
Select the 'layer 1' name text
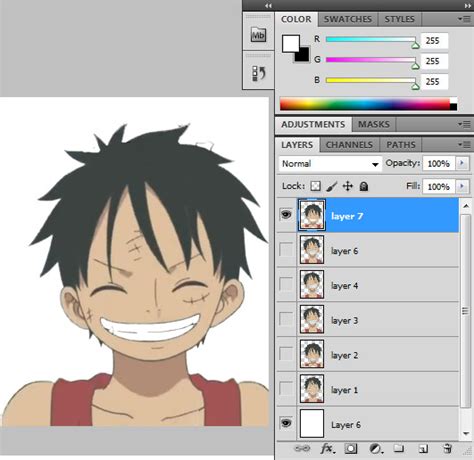[344, 390]
